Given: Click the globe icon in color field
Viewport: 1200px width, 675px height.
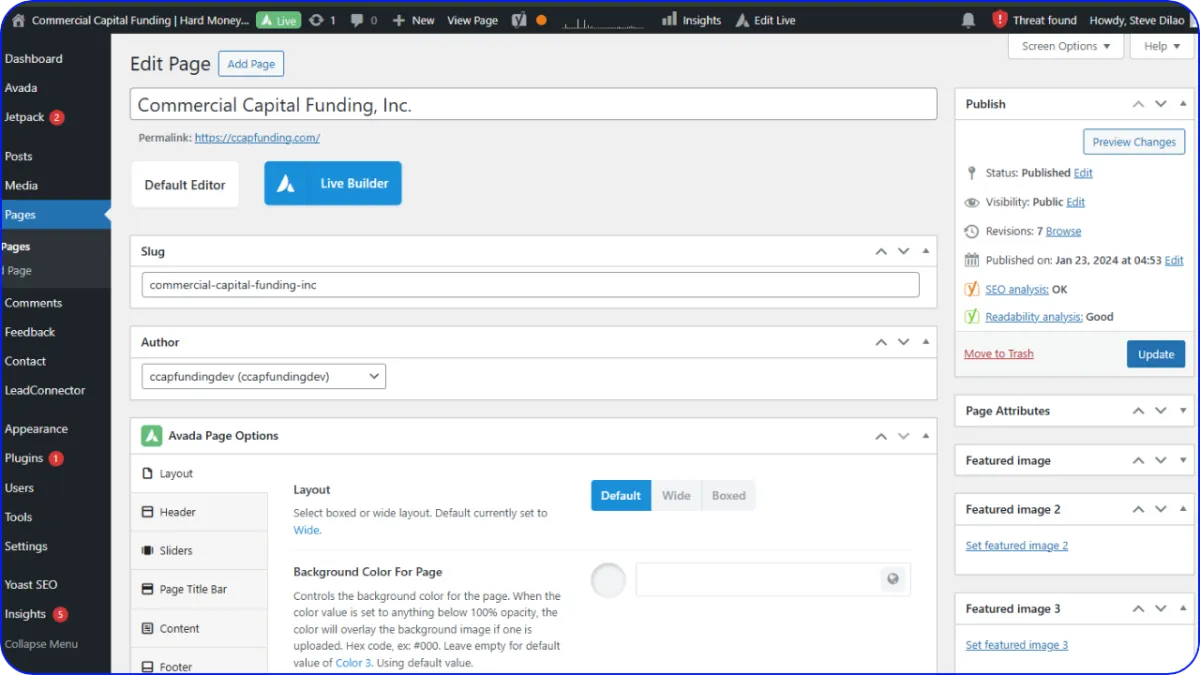Looking at the screenshot, I should (893, 579).
